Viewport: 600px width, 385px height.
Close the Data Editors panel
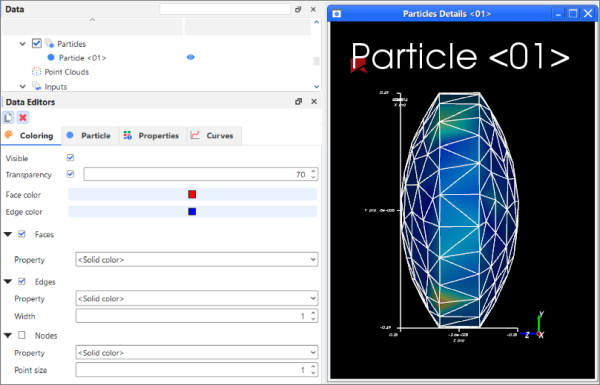click(314, 101)
